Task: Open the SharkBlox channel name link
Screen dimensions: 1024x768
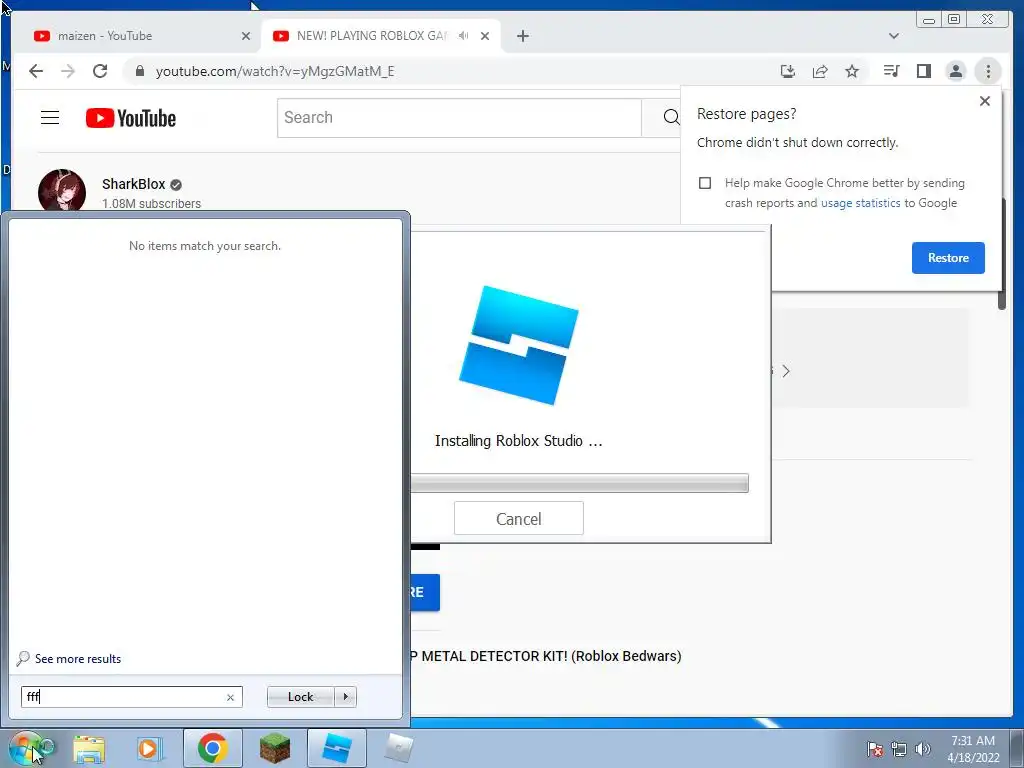Action: [133, 184]
